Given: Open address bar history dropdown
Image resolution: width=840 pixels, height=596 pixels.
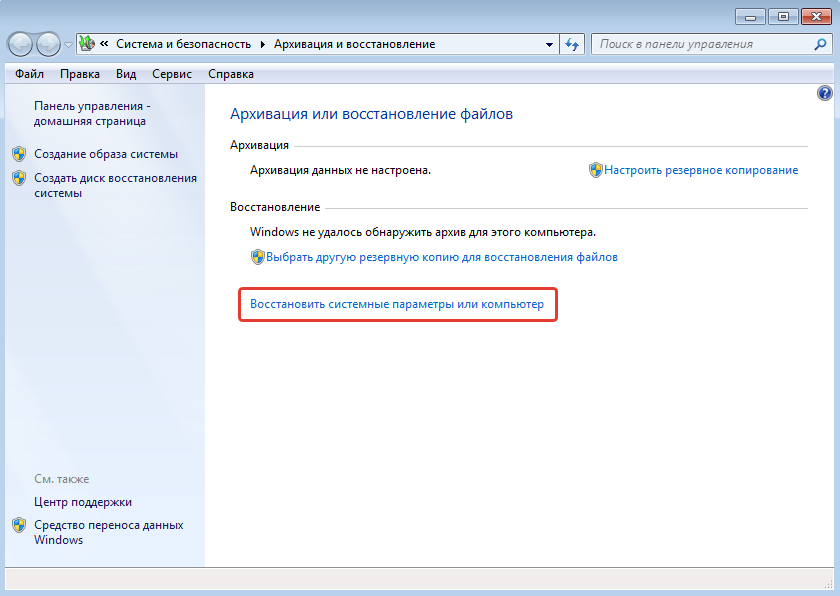Looking at the screenshot, I should click(x=549, y=44).
